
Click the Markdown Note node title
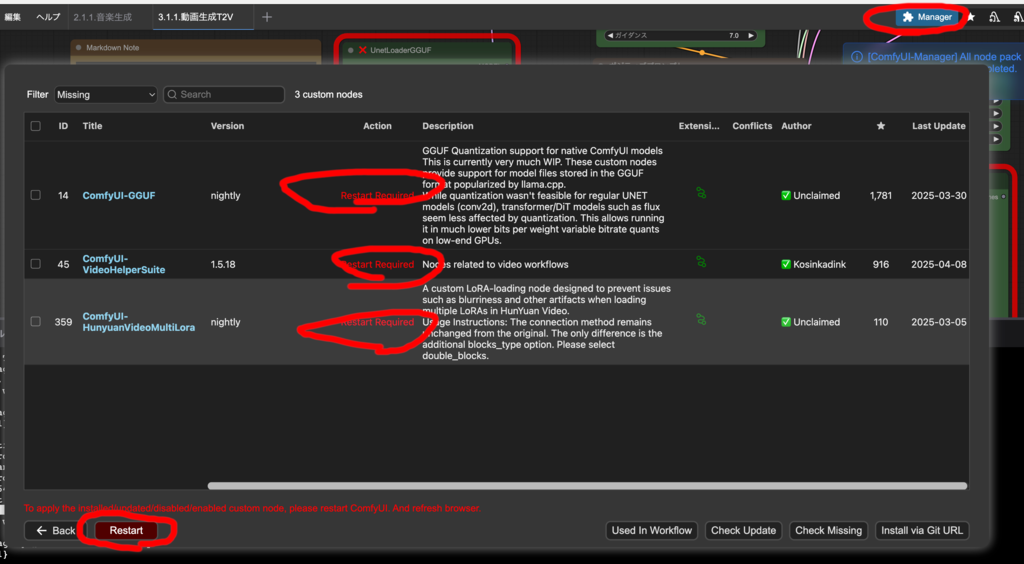tap(112, 48)
